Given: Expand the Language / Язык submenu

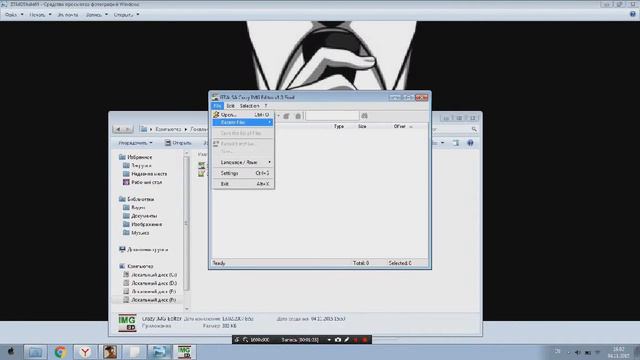Looking at the screenshot, I should point(243,162).
